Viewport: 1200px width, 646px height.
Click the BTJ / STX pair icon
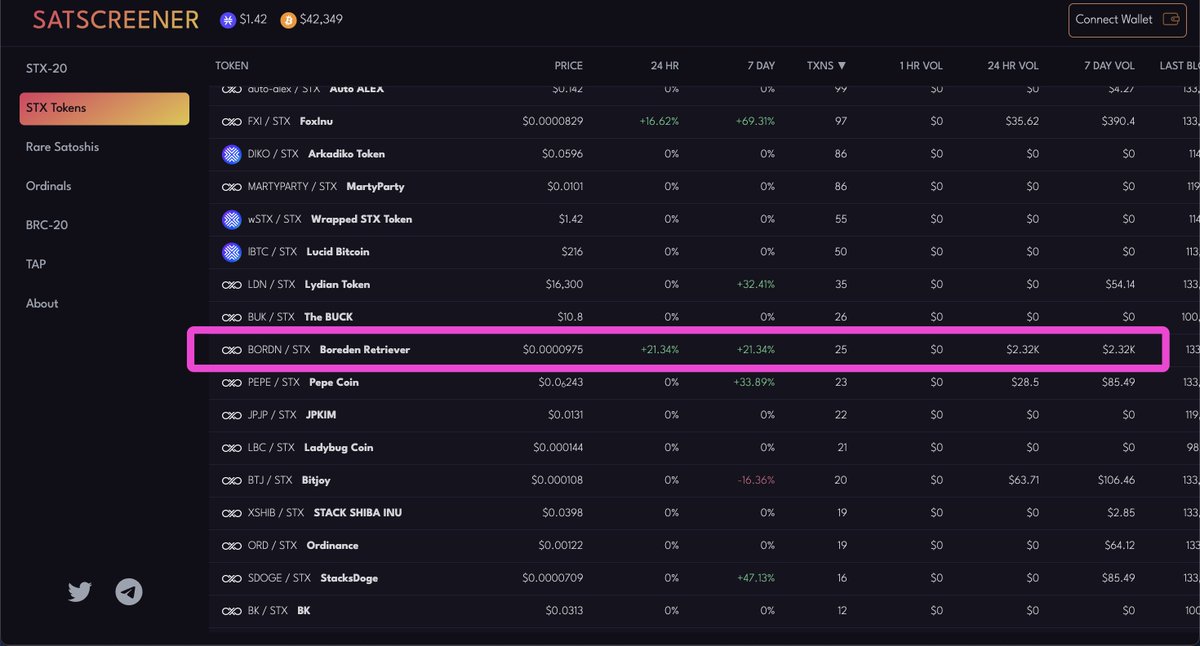point(231,480)
